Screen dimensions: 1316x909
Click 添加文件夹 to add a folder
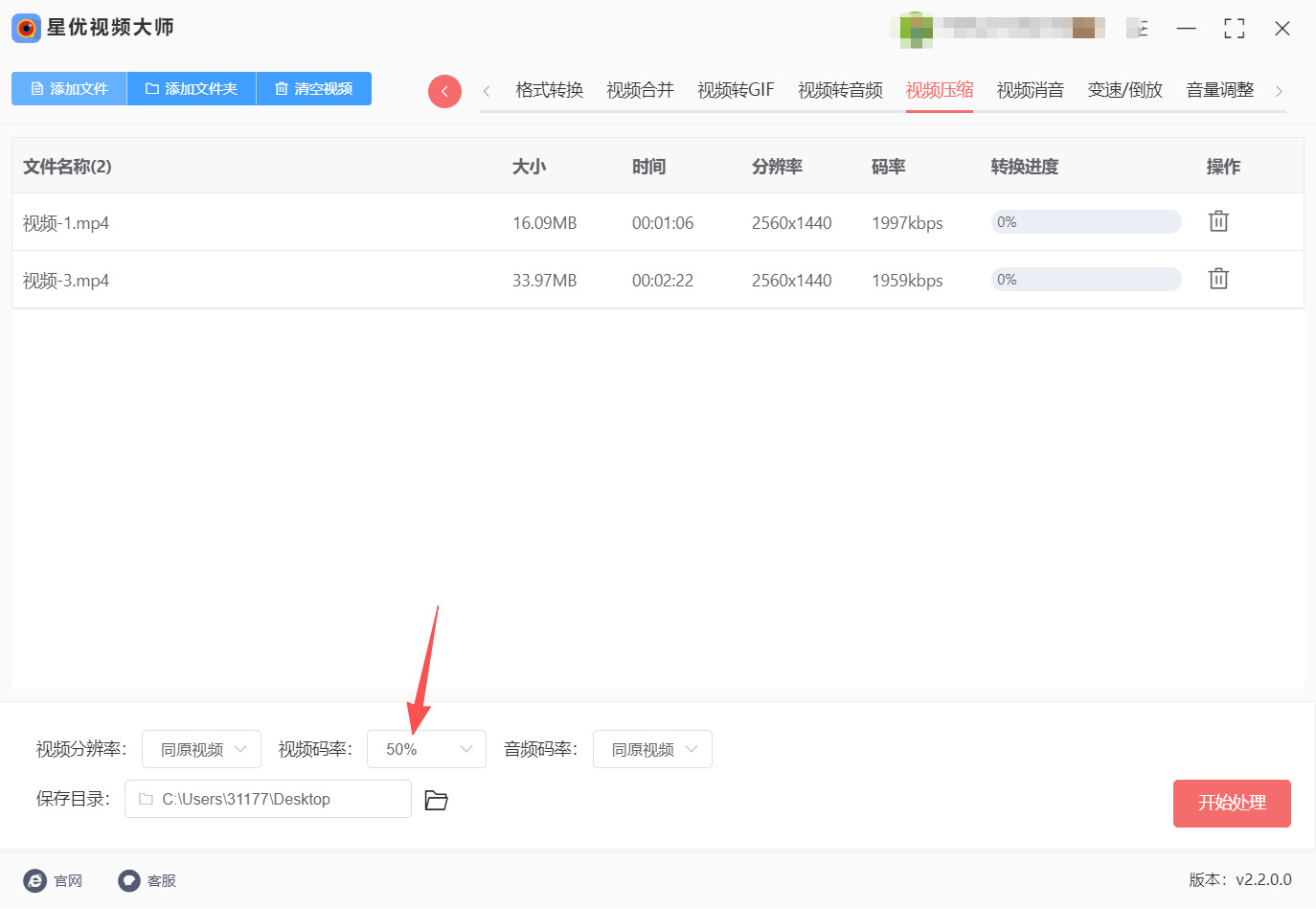192,88
